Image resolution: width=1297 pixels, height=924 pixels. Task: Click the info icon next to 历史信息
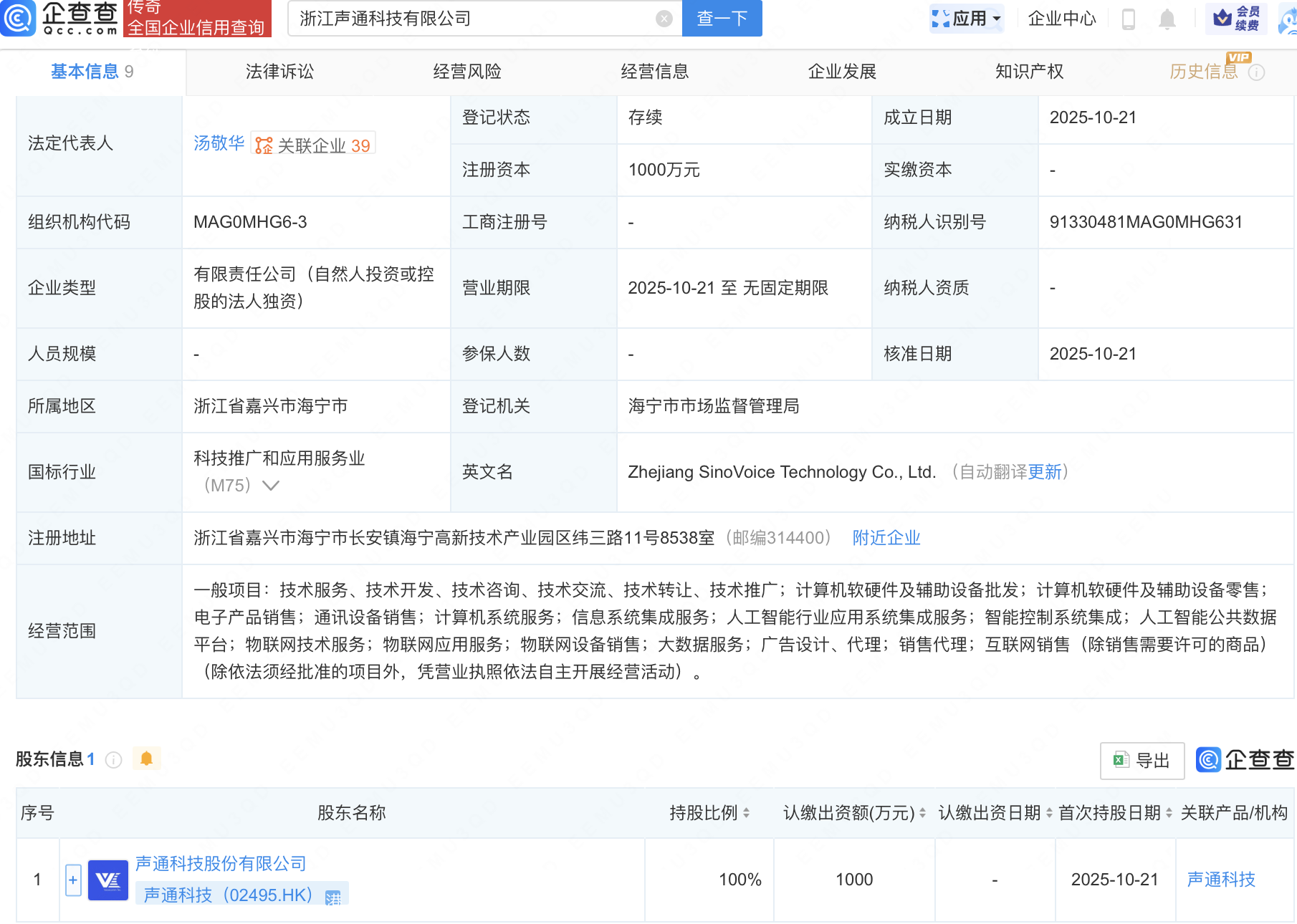click(1257, 72)
